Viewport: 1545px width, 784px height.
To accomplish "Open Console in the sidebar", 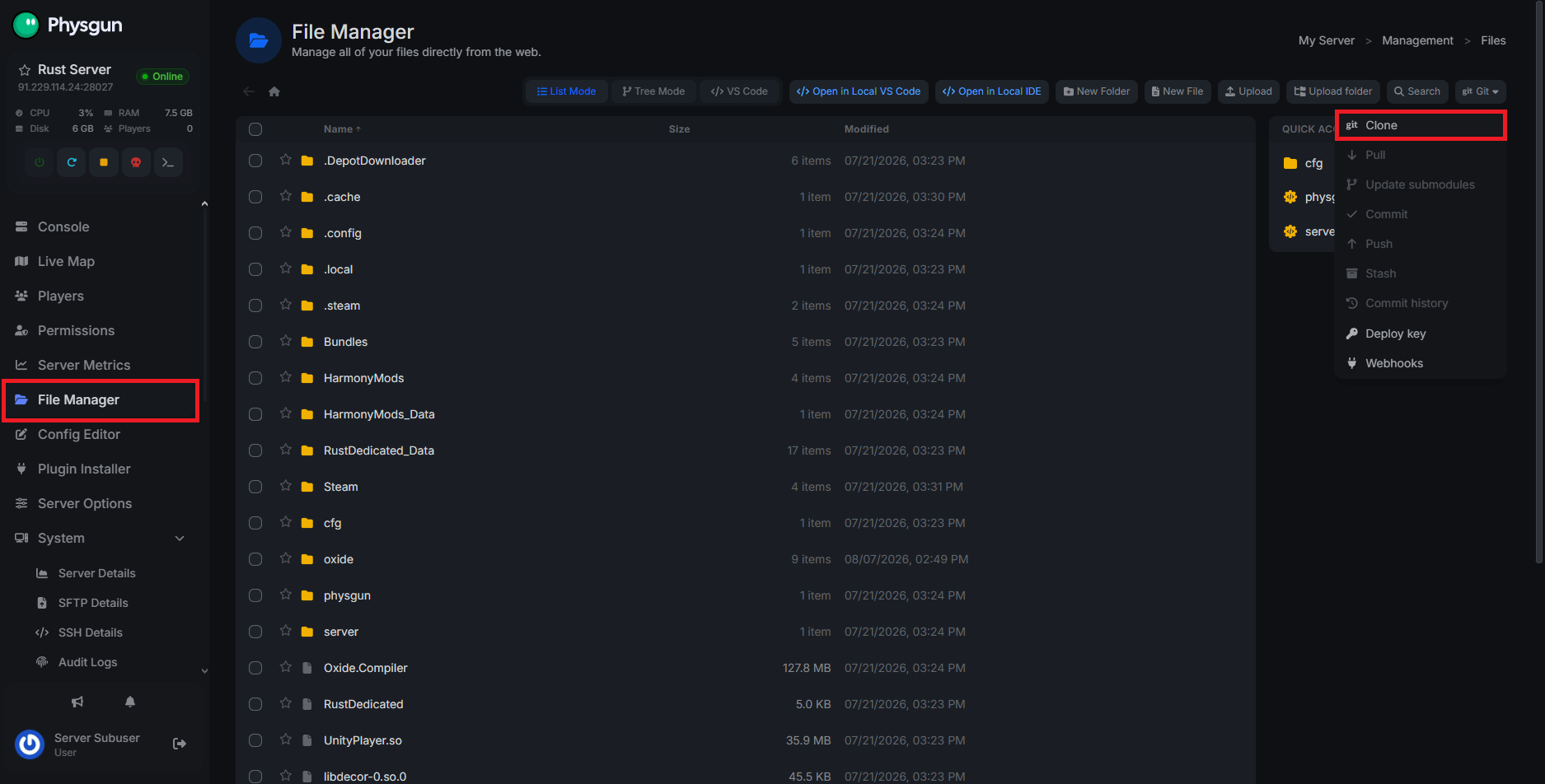I will 63,226.
